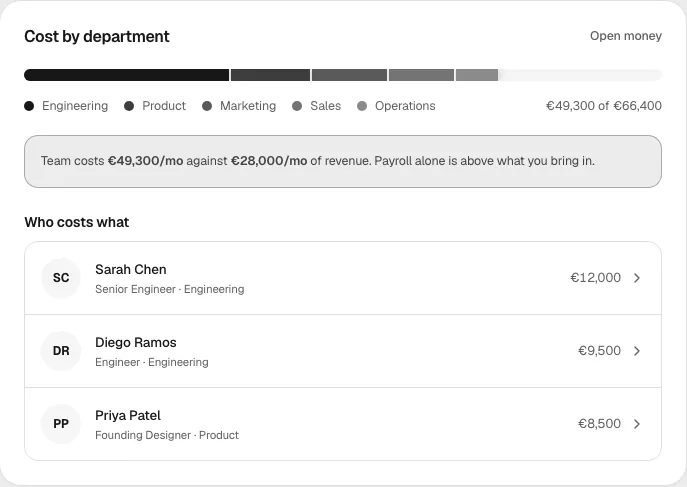
Task: Click the €8,500 cost value
Action: (x=599, y=424)
